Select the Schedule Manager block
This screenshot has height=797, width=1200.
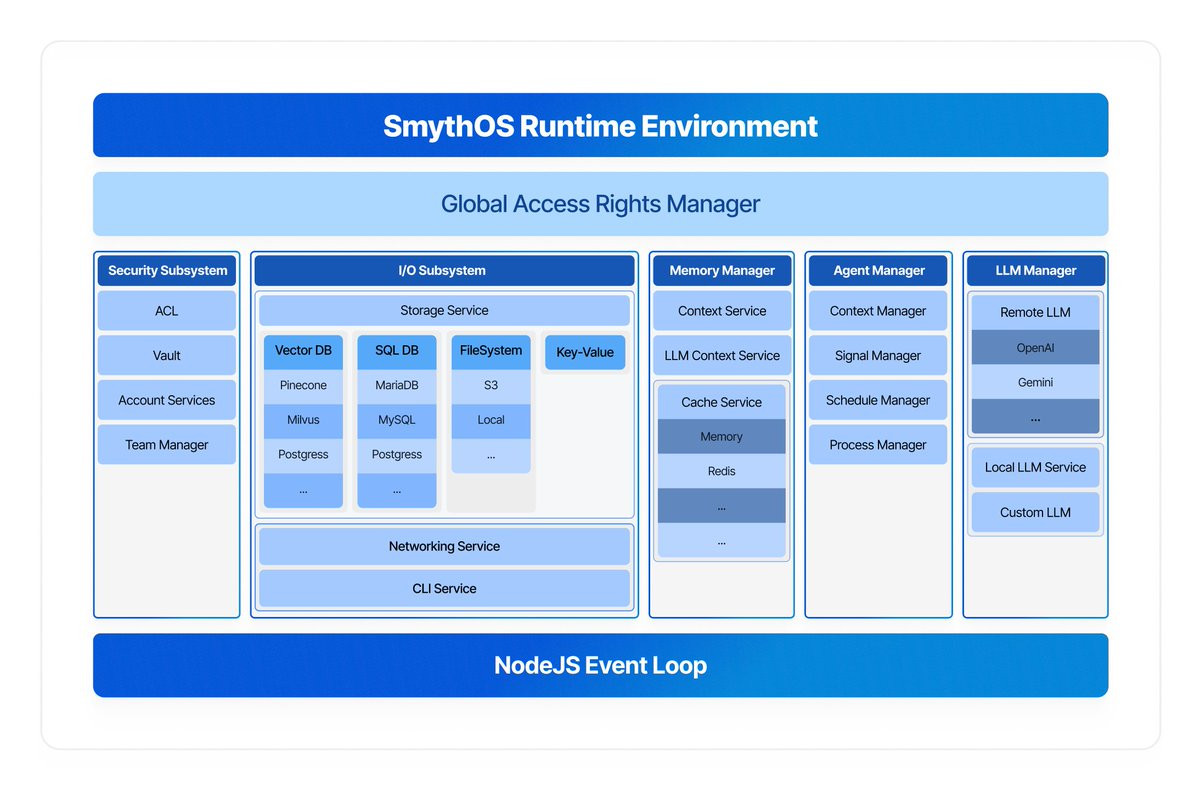click(x=878, y=400)
